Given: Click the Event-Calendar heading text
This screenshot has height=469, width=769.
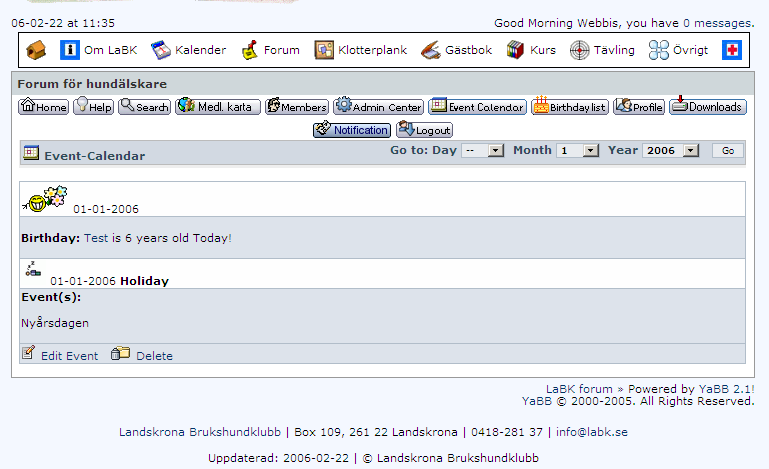Looking at the screenshot, I should click(x=95, y=156).
